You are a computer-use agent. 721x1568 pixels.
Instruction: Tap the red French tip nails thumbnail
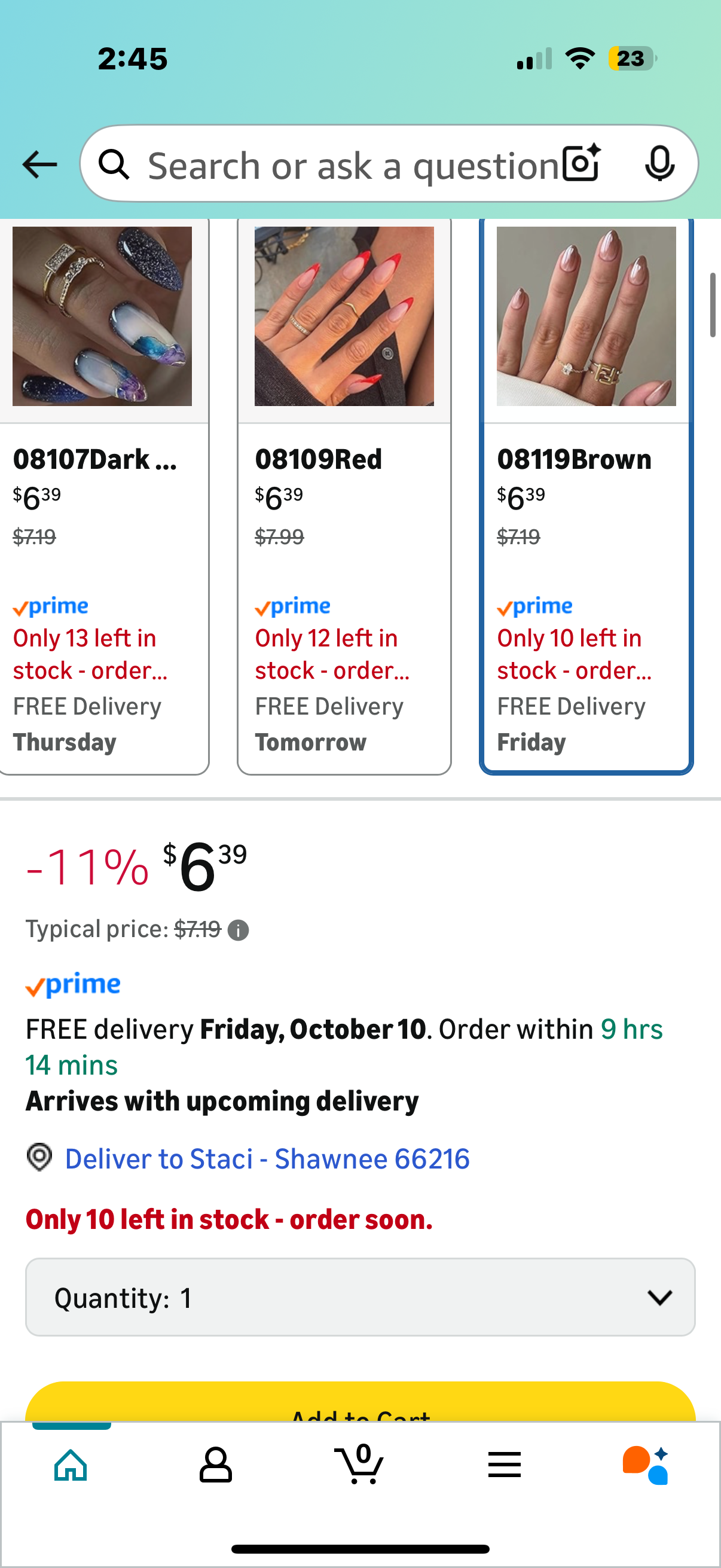click(x=344, y=316)
